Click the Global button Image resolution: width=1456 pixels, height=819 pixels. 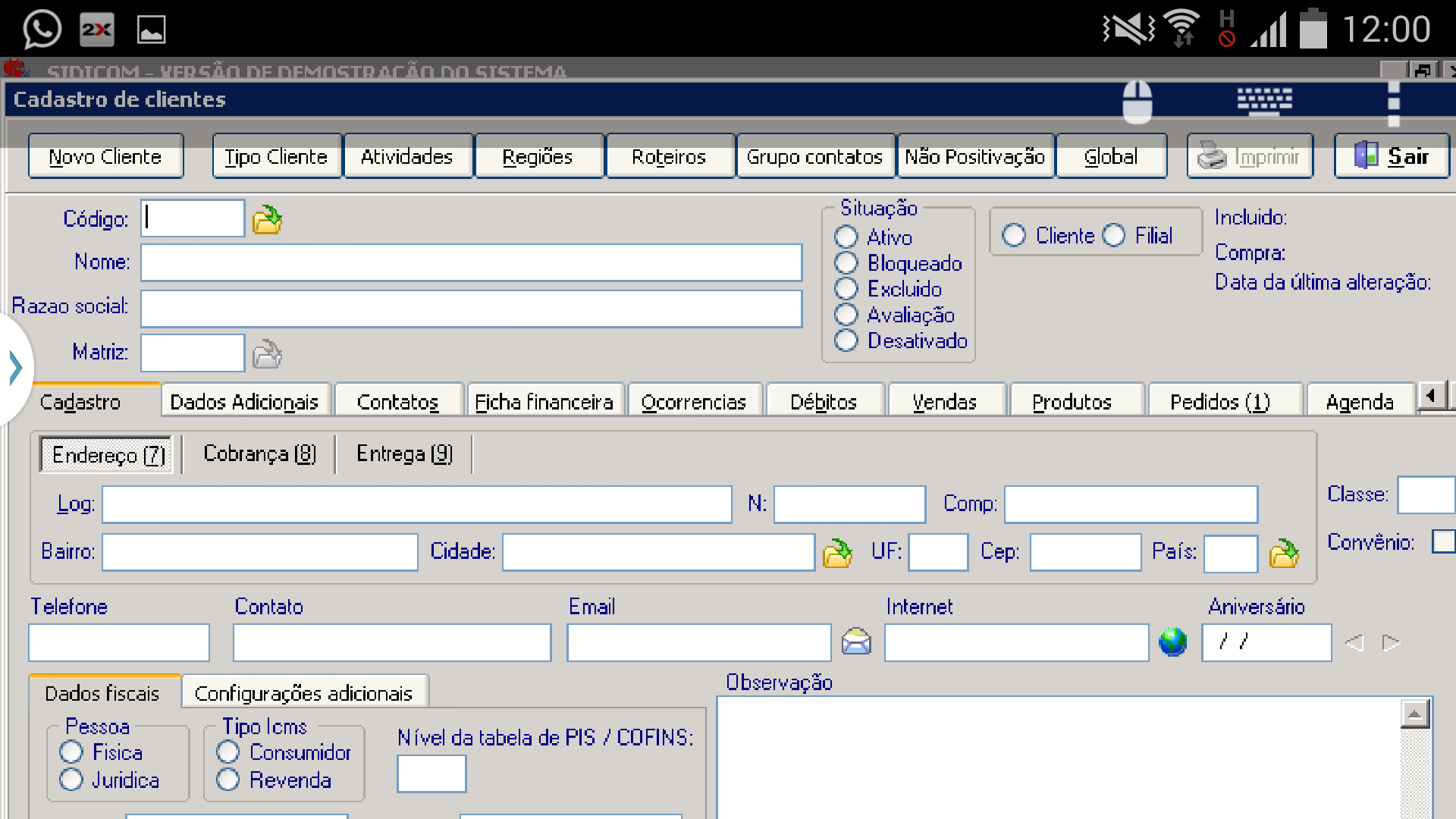click(1111, 156)
